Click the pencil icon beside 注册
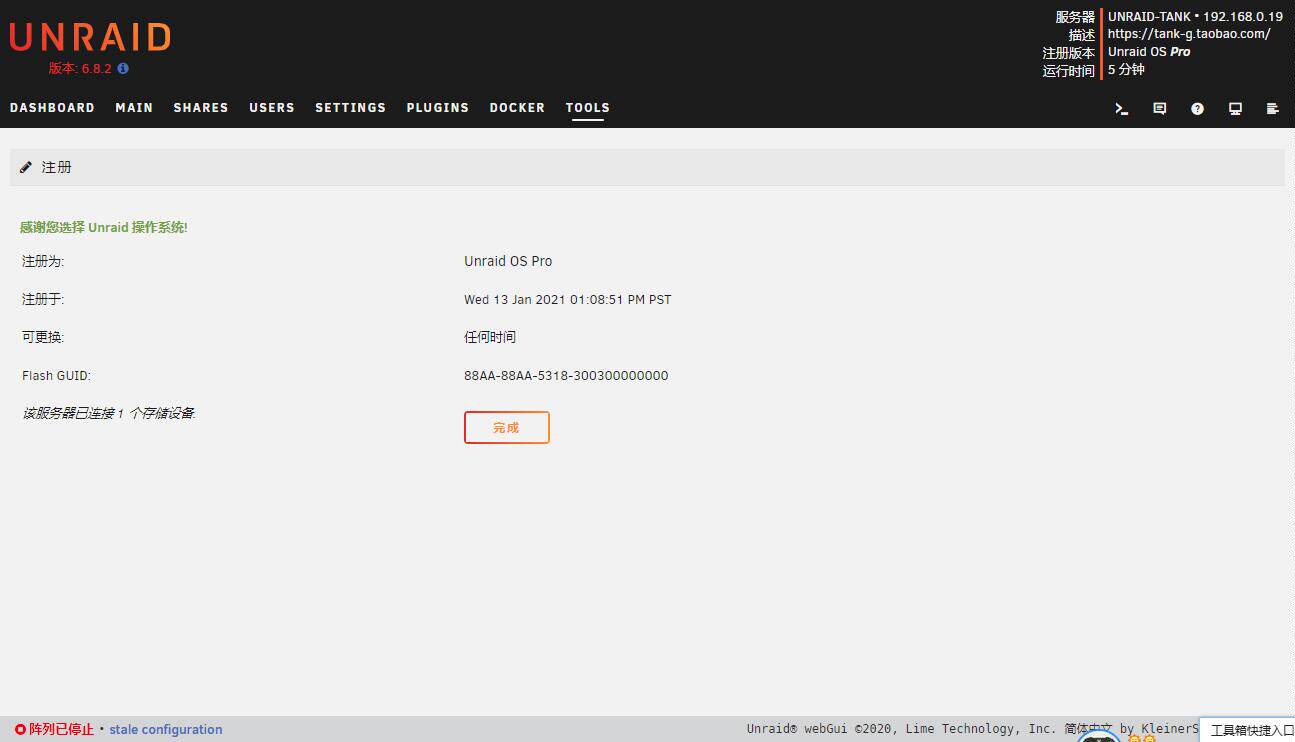This screenshot has height=742, width=1295. tap(26, 167)
